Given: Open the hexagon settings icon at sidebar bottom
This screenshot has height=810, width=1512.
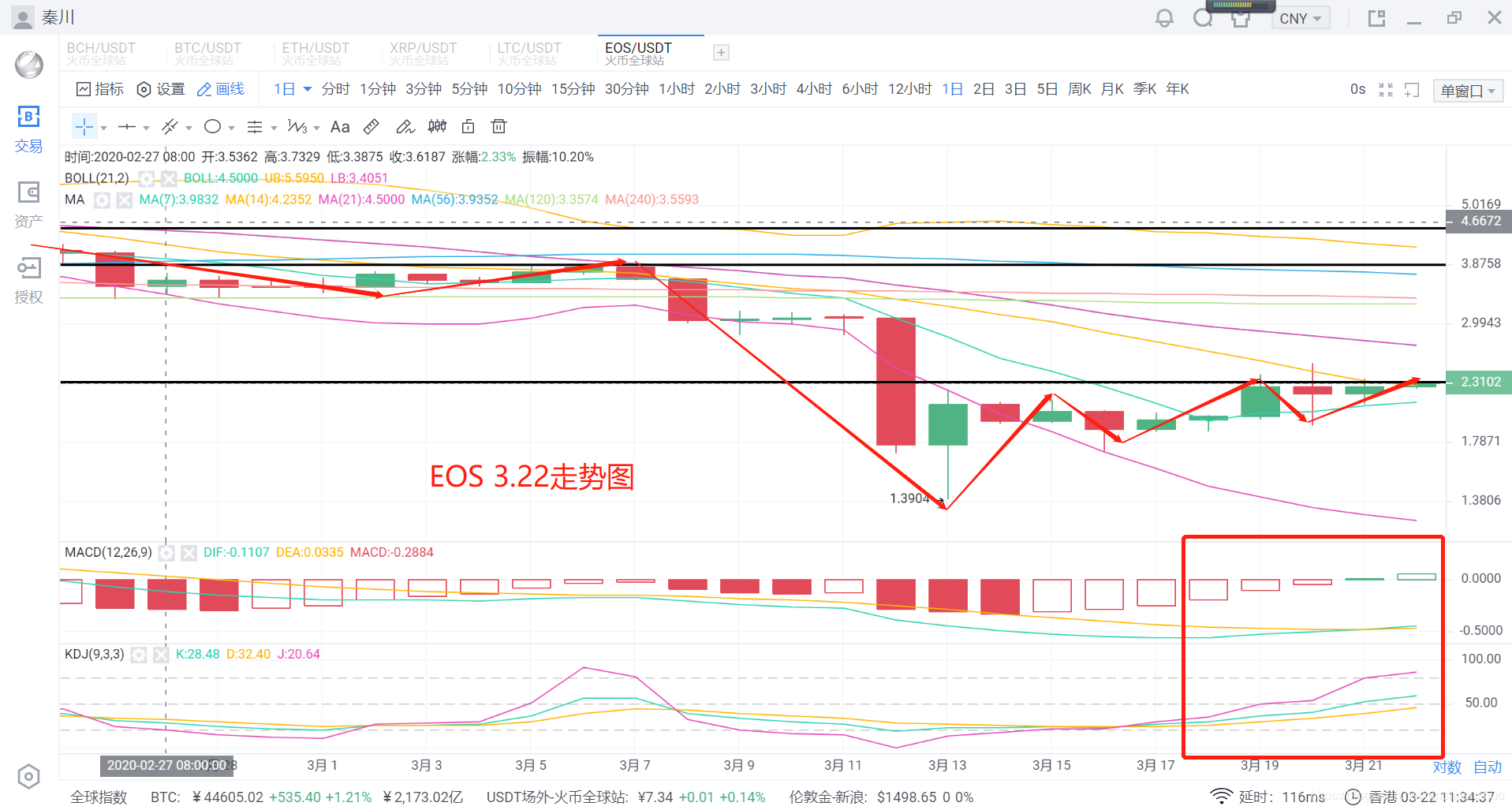Looking at the screenshot, I should click(28, 777).
